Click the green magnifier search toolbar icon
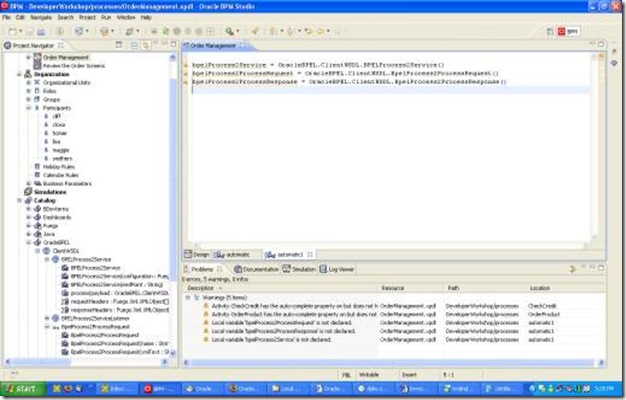 pos(230,31)
